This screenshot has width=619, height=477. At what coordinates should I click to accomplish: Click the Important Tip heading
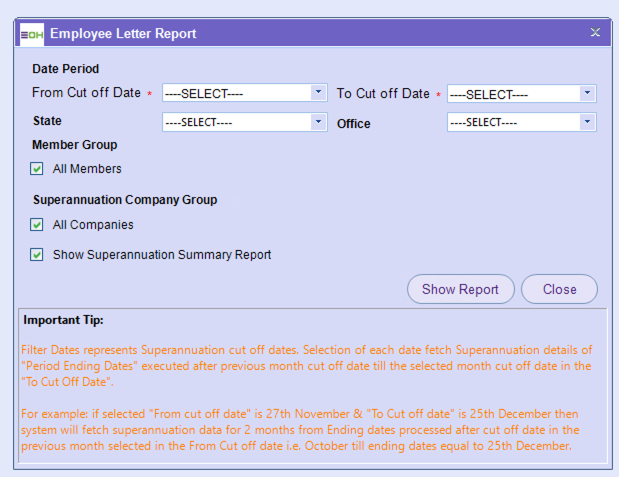64,321
